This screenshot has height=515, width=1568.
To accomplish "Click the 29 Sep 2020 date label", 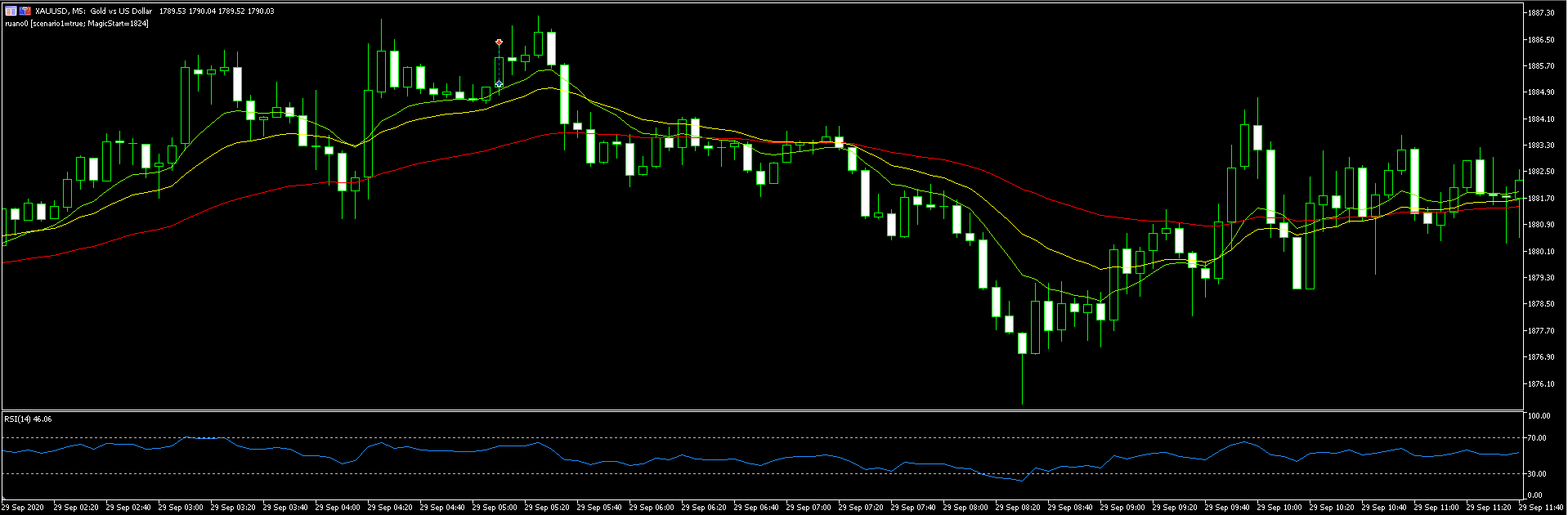I will click(23, 508).
